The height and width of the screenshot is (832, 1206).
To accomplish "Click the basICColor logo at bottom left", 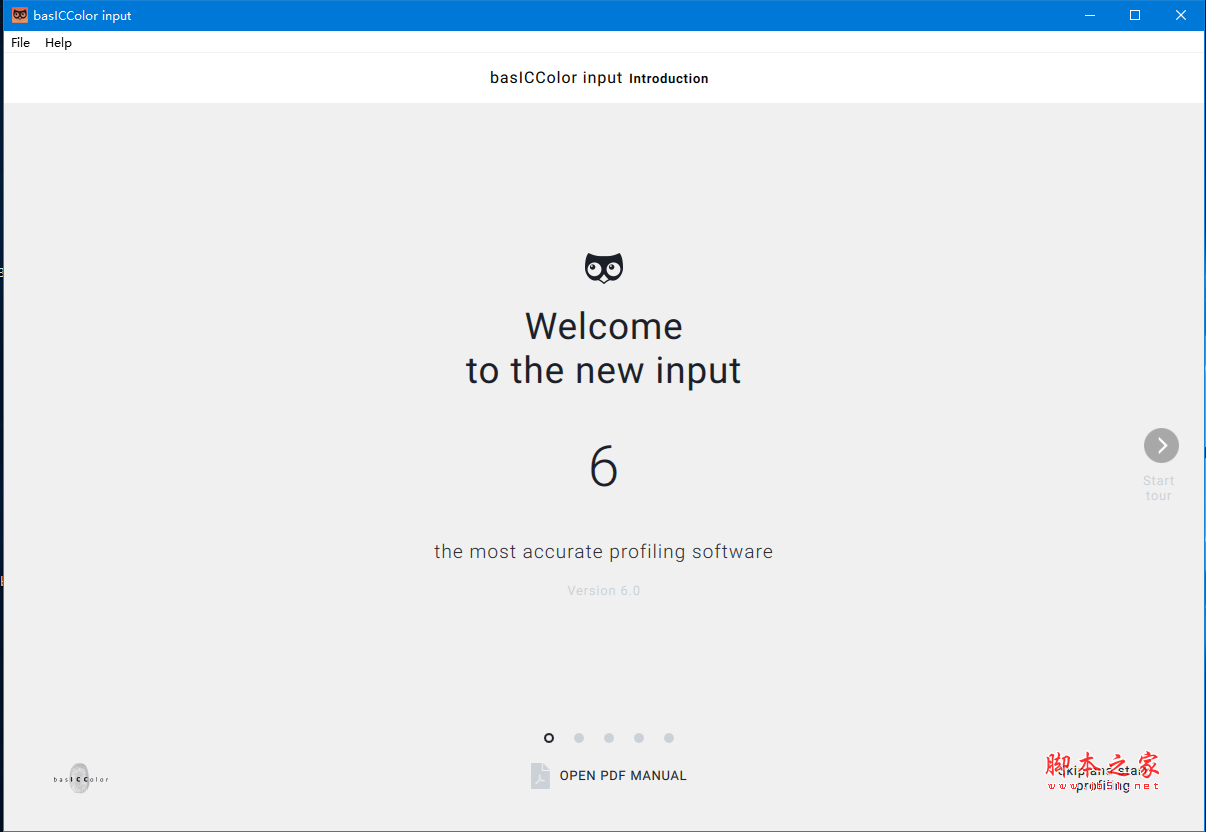I will pyautogui.click(x=81, y=778).
